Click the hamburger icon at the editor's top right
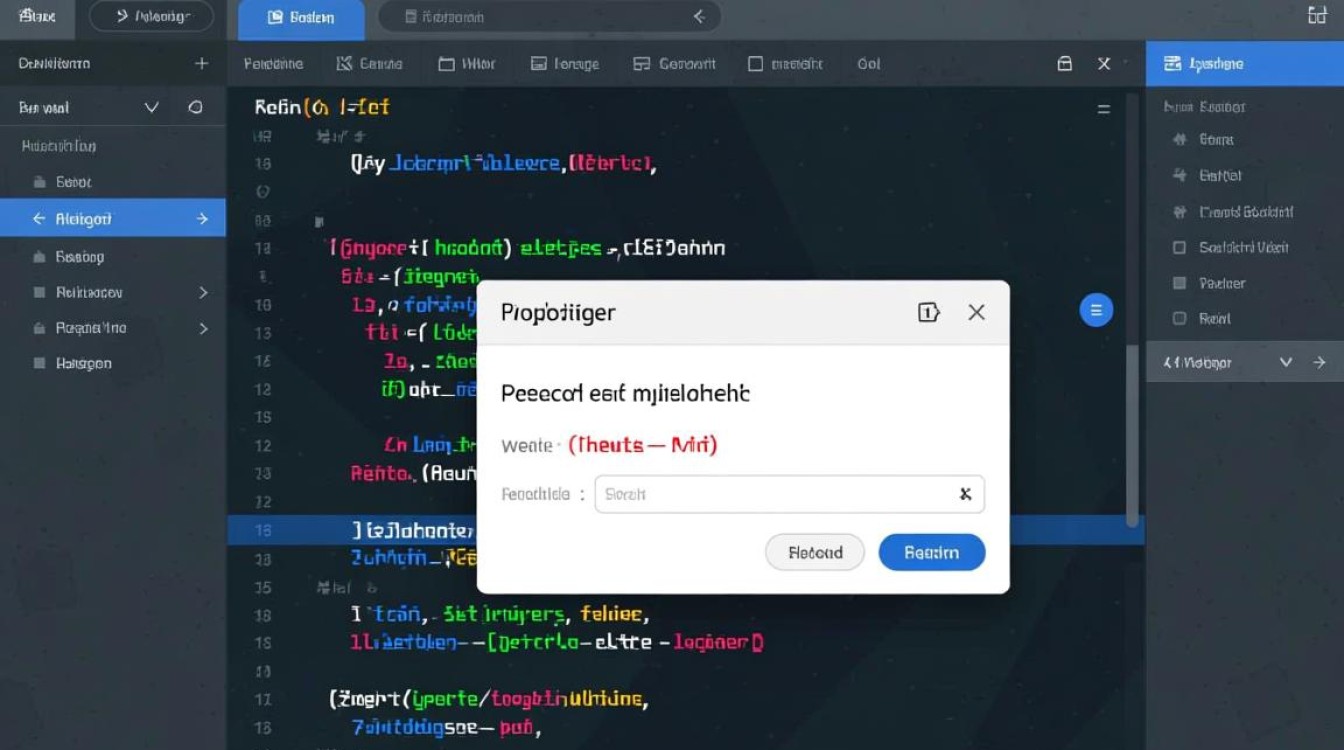 tap(1103, 109)
